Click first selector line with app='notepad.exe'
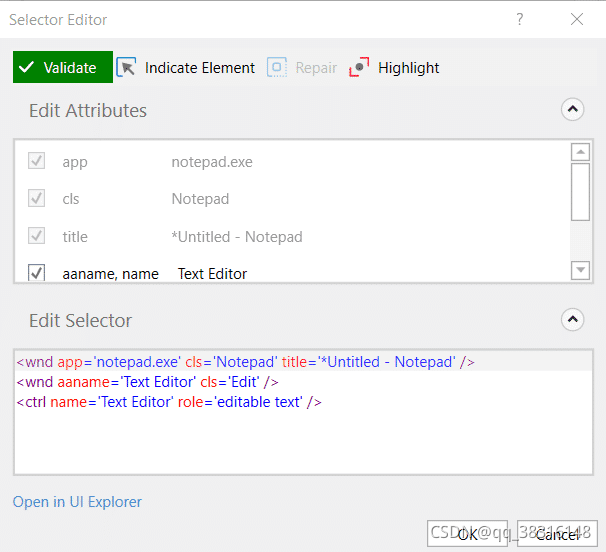Screen dimensions: 606x552 pos(245,362)
